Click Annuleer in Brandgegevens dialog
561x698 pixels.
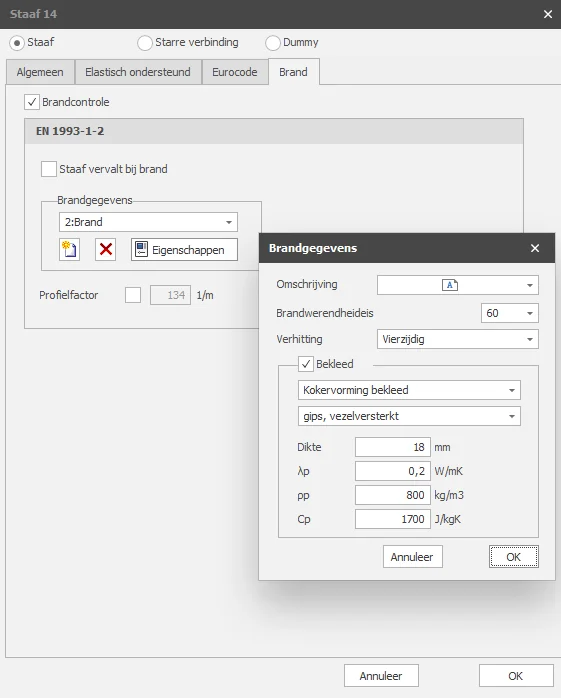412,557
